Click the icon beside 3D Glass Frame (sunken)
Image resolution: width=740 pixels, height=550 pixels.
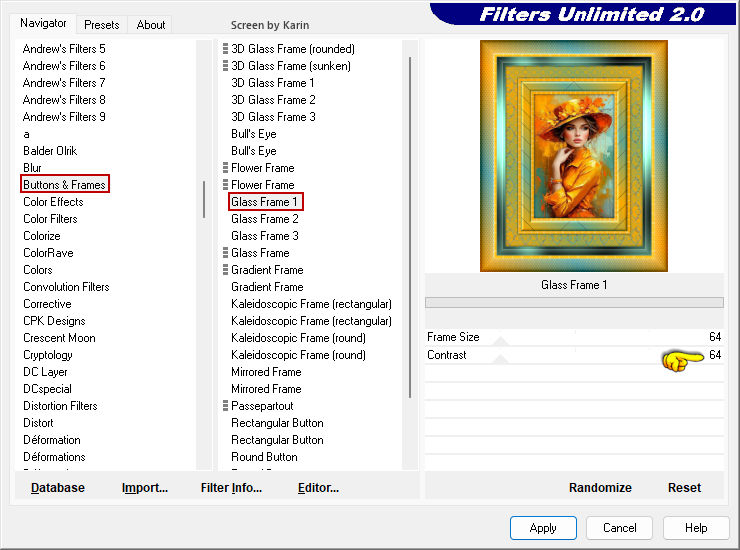point(226,66)
